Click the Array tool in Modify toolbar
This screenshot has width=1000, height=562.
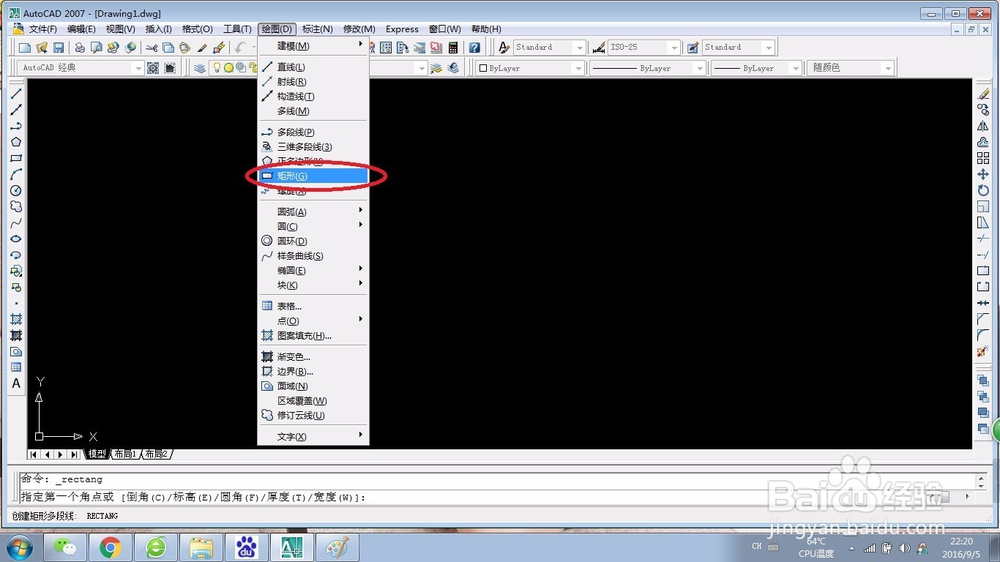point(983,158)
